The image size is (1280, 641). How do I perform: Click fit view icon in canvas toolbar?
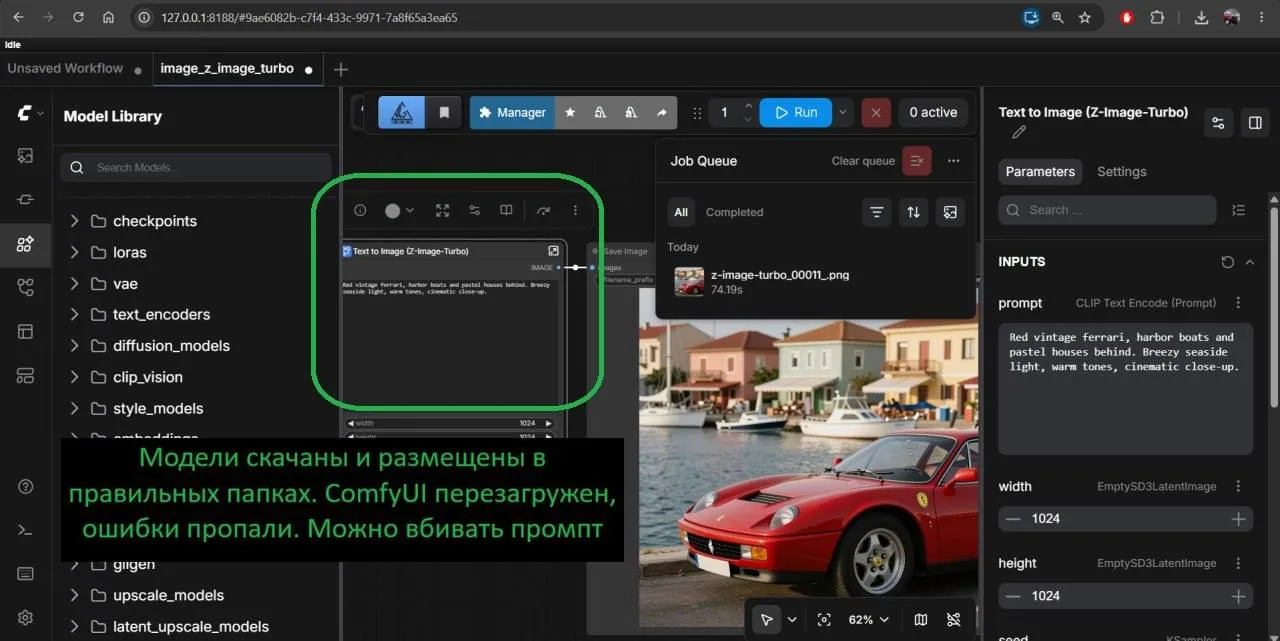pos(823,620)
